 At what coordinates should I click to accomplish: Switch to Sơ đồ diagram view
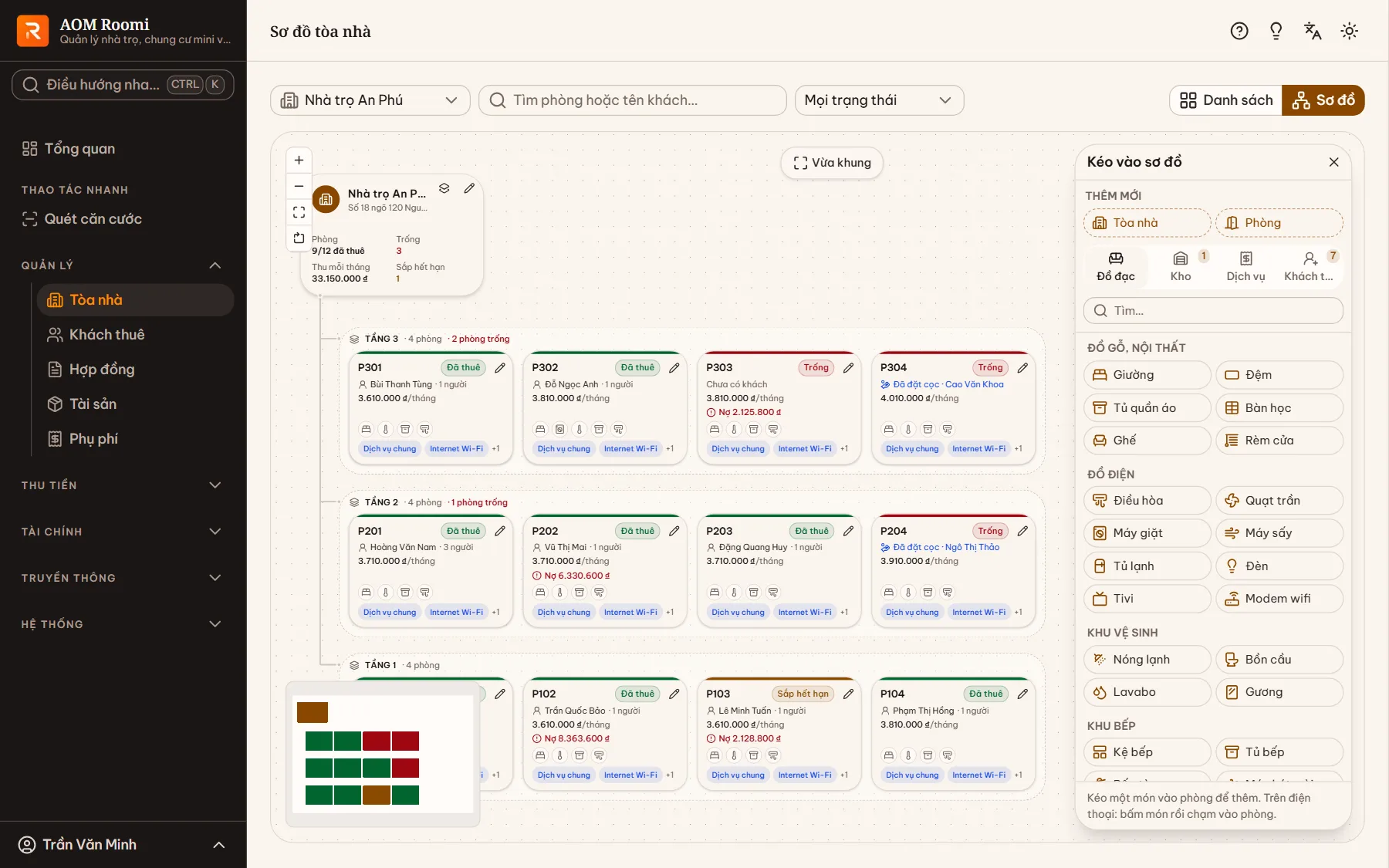[x=1323, y=100]
